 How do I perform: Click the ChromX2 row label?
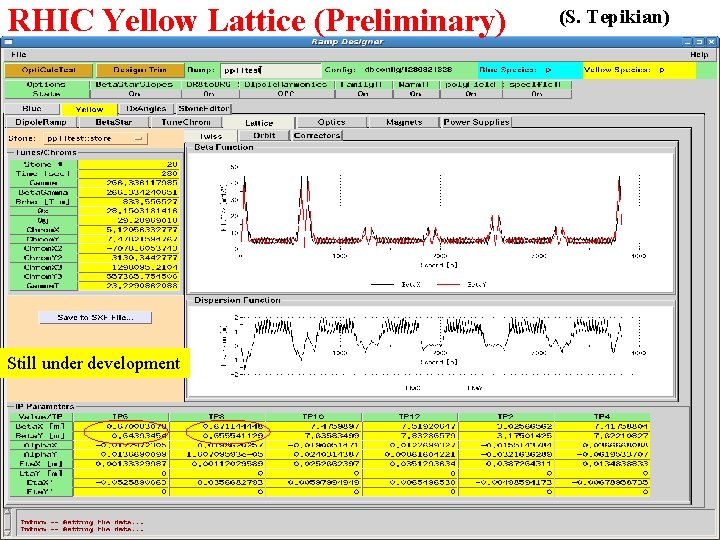click(x=44, y=248)
